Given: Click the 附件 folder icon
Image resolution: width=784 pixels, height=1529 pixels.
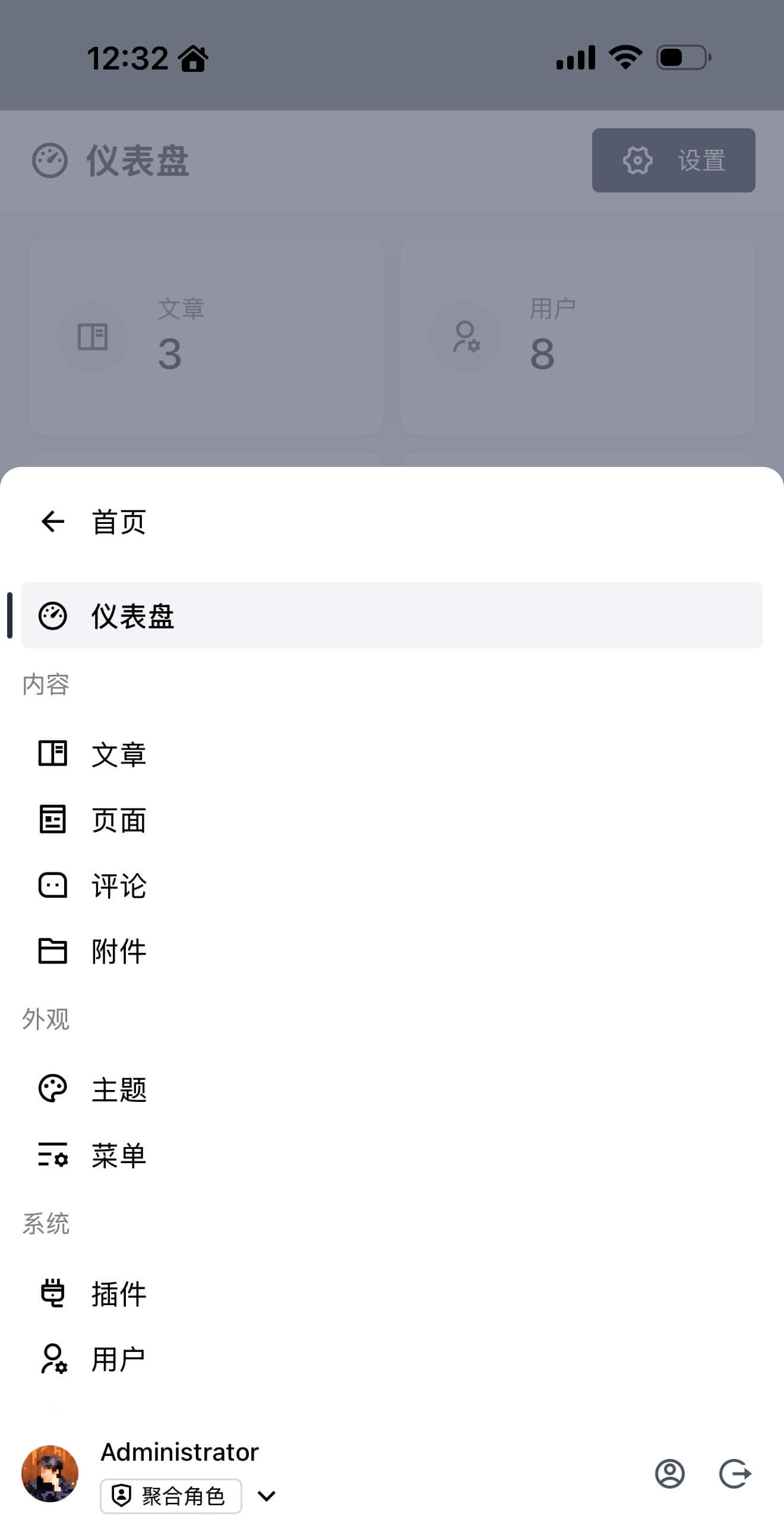Looking at the screenshot, I should pos(52,951).
